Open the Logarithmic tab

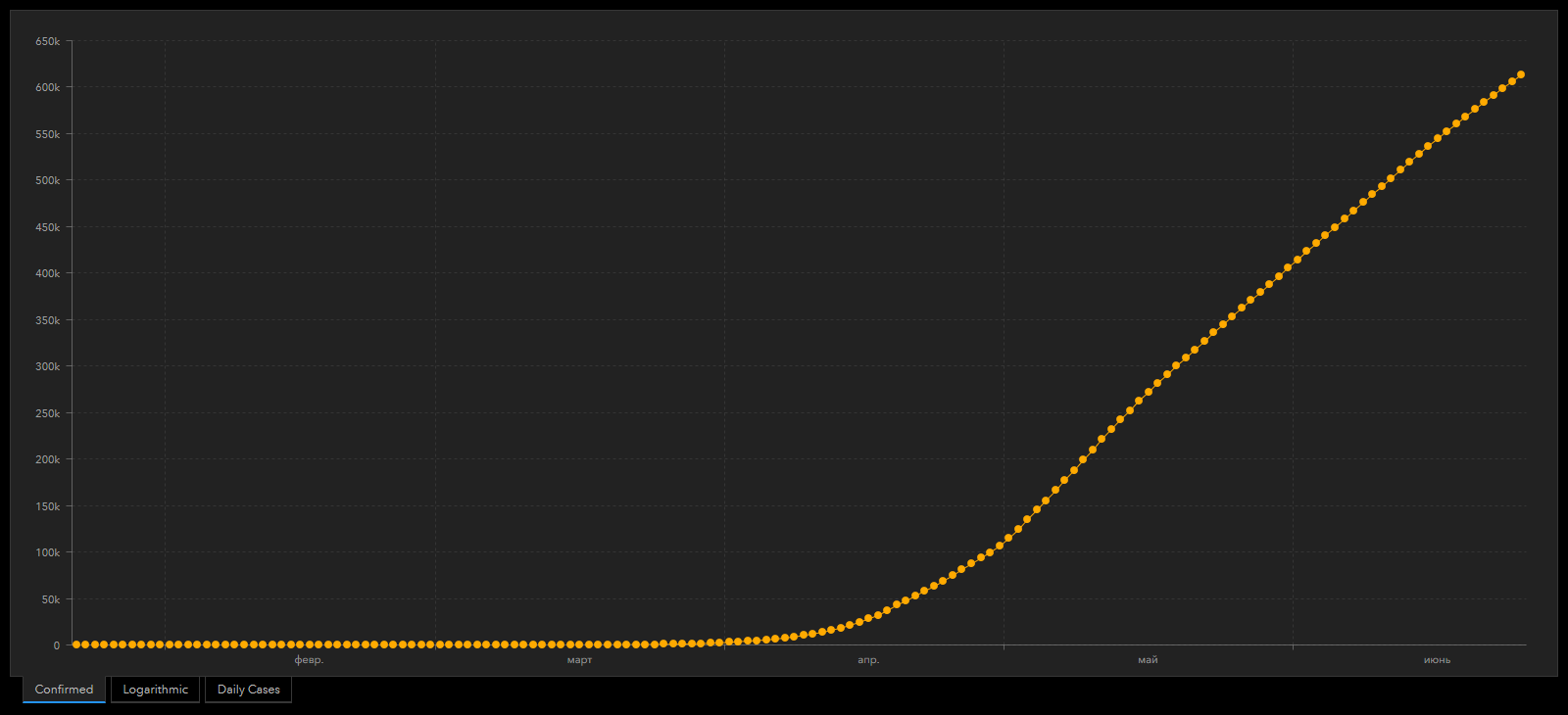156,690
